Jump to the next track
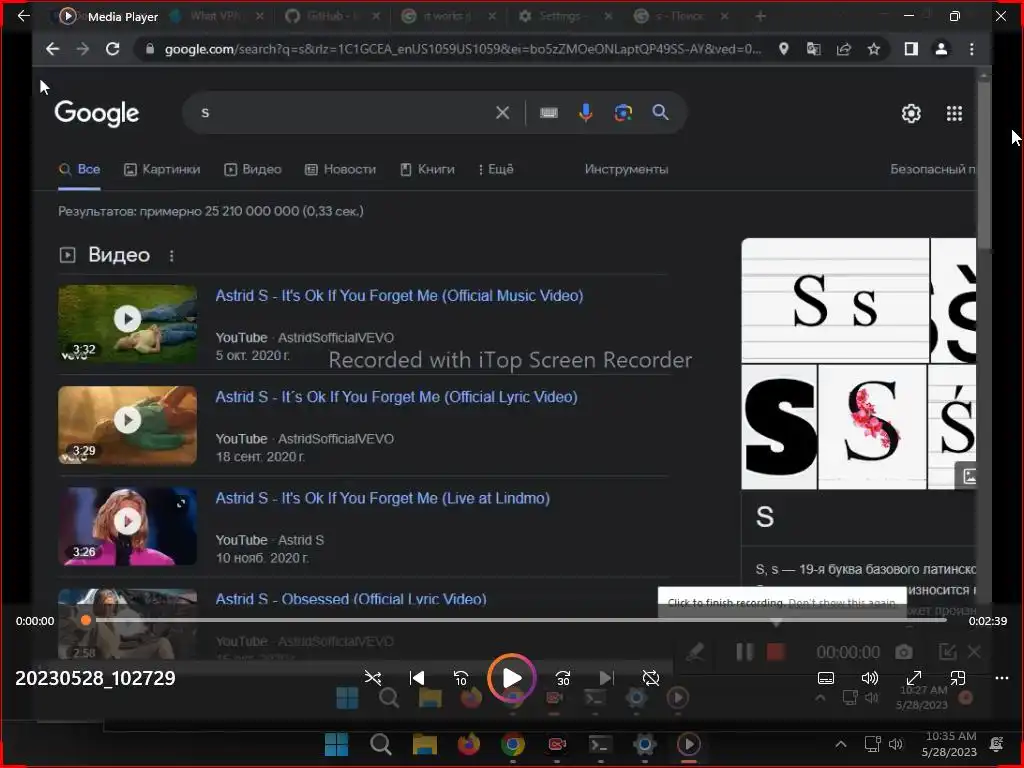This screenshot has width=1024, height=768. [607, 678]
